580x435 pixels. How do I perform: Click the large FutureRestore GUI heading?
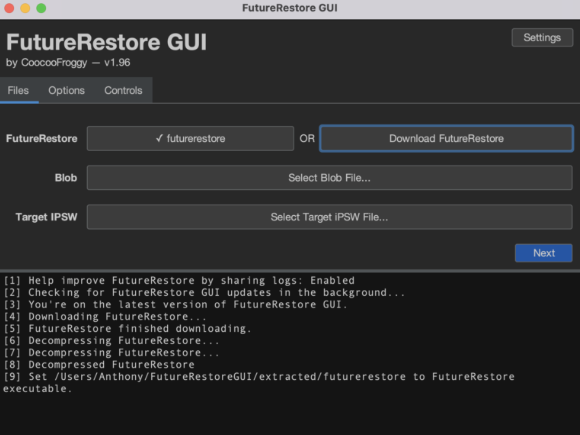coord(107,42)
